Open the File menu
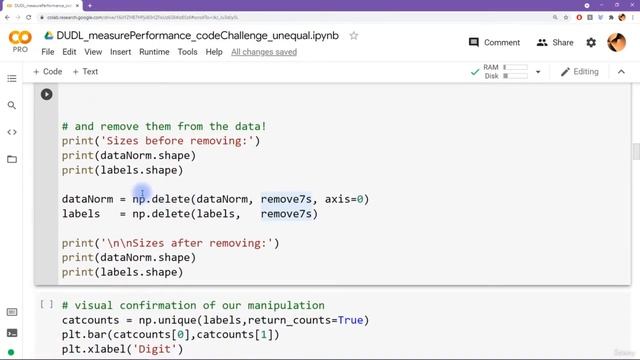The width and height of the screenshot is (640, 360). click(47, 52)
